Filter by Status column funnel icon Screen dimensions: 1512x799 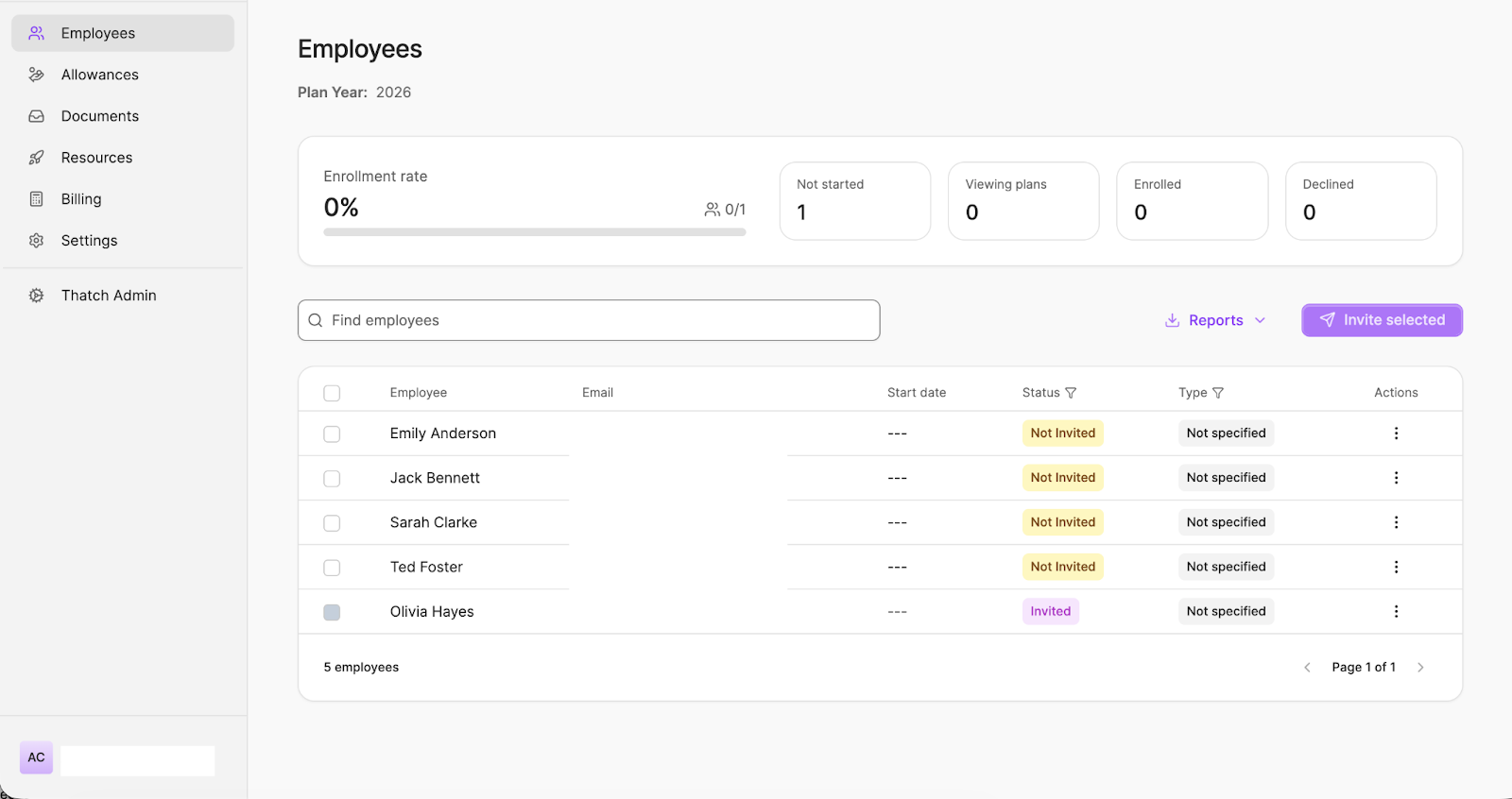(1071, 393)
